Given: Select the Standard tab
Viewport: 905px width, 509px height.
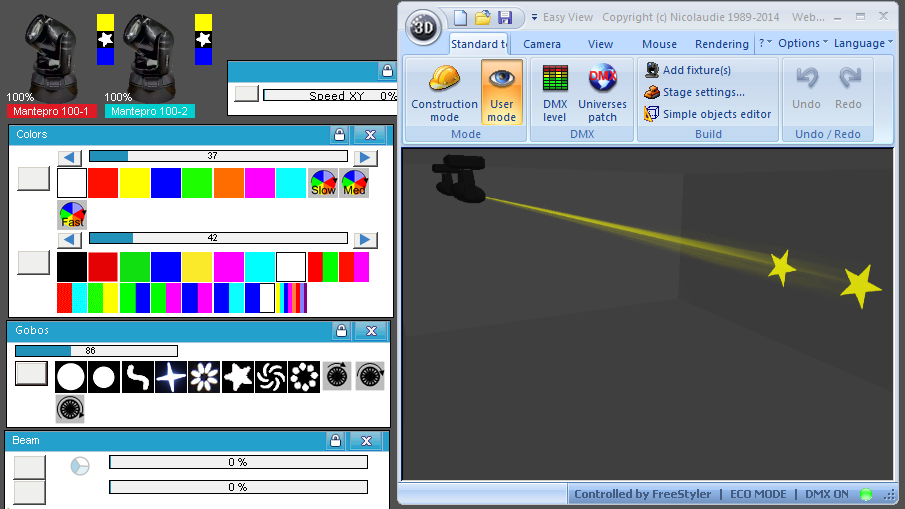Looking at the screenshot, I should coord(478,44).
